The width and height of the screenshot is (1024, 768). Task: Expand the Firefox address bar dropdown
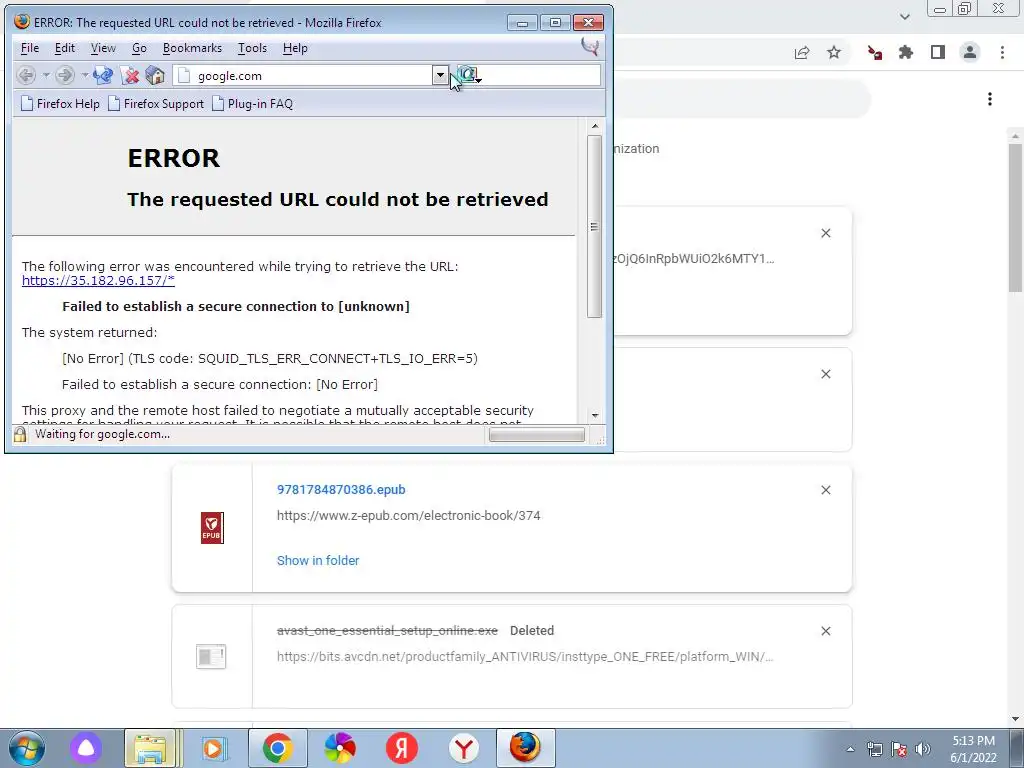(440, 75)
